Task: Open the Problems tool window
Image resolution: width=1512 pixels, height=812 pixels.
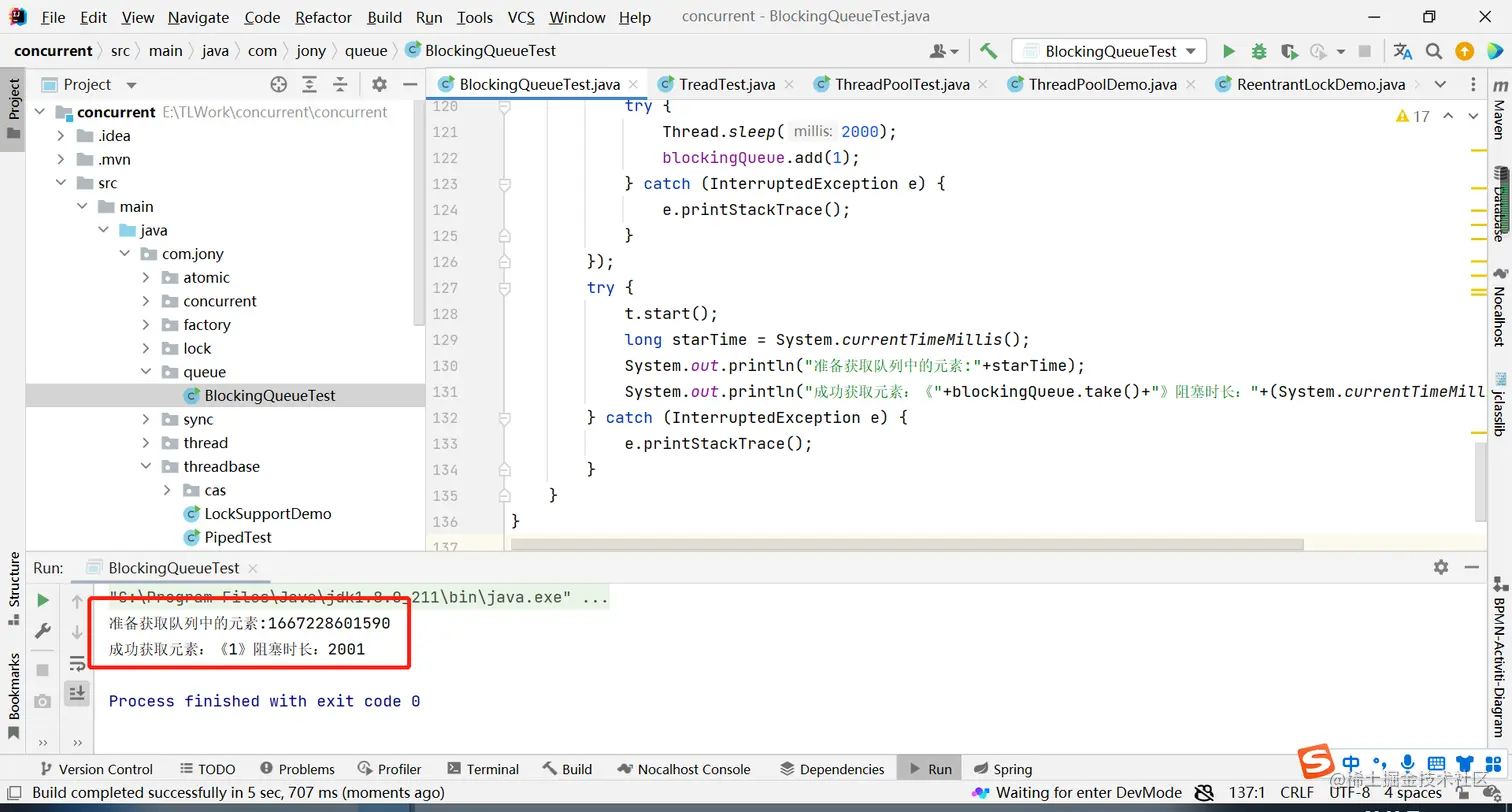Action: click(297, 769)
